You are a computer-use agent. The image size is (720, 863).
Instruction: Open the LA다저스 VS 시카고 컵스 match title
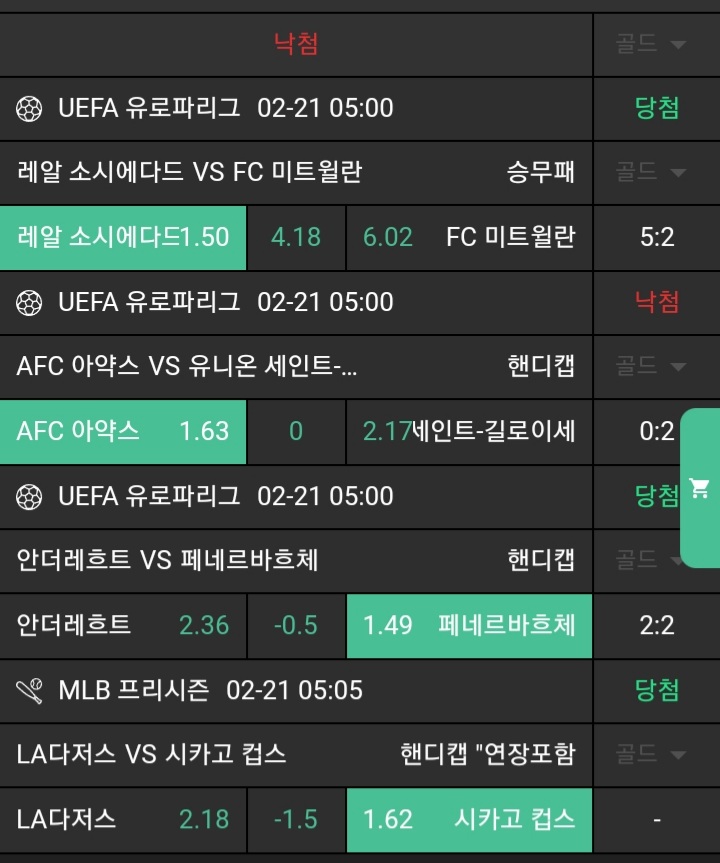coord(152,754)
